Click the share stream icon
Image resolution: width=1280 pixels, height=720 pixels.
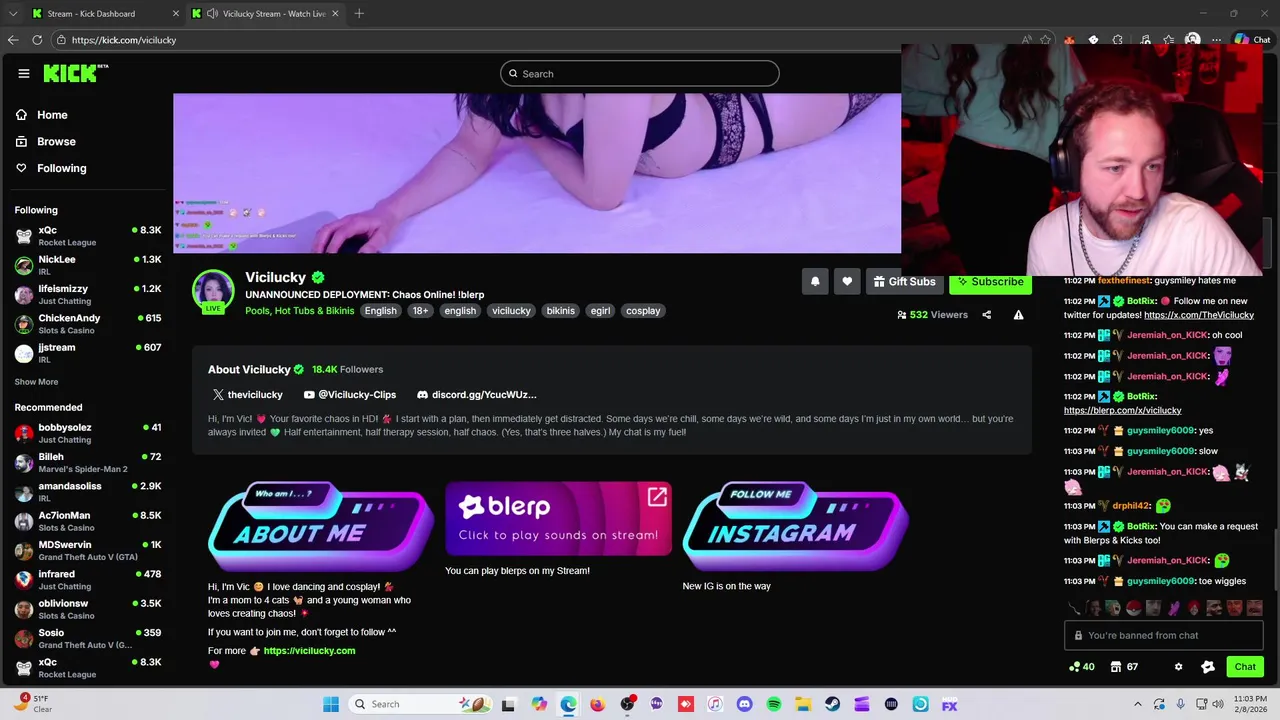coord(986,315)
